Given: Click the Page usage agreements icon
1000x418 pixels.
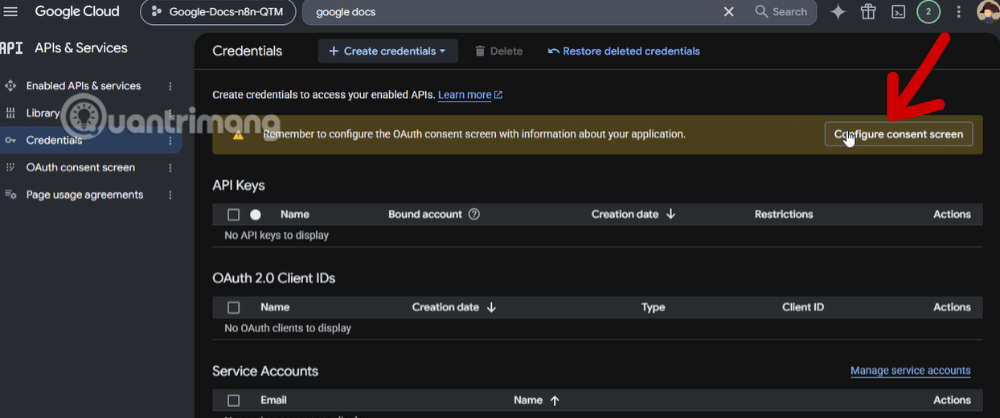Looking at the screenshot, I should pyautogui.click(x=10, y=195).
